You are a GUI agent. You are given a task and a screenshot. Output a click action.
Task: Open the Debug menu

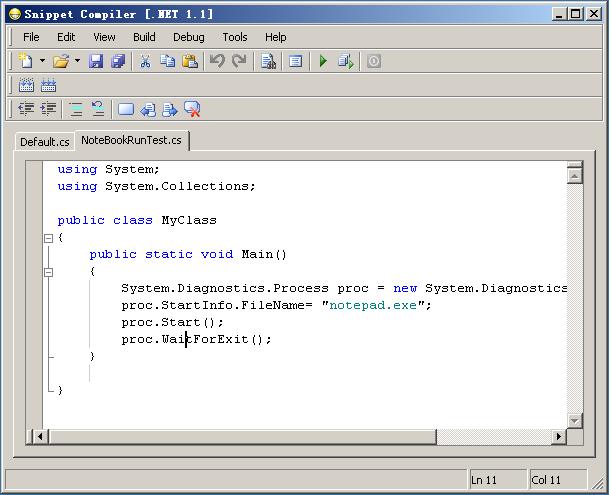[x=189, y=37]
